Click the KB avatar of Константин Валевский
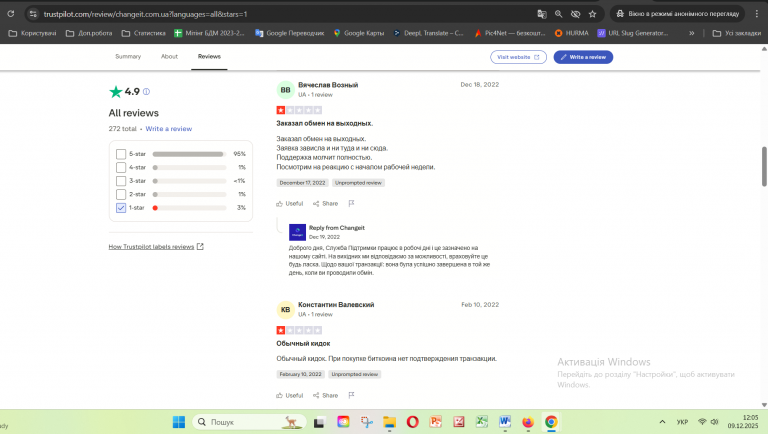 [286, 310]
